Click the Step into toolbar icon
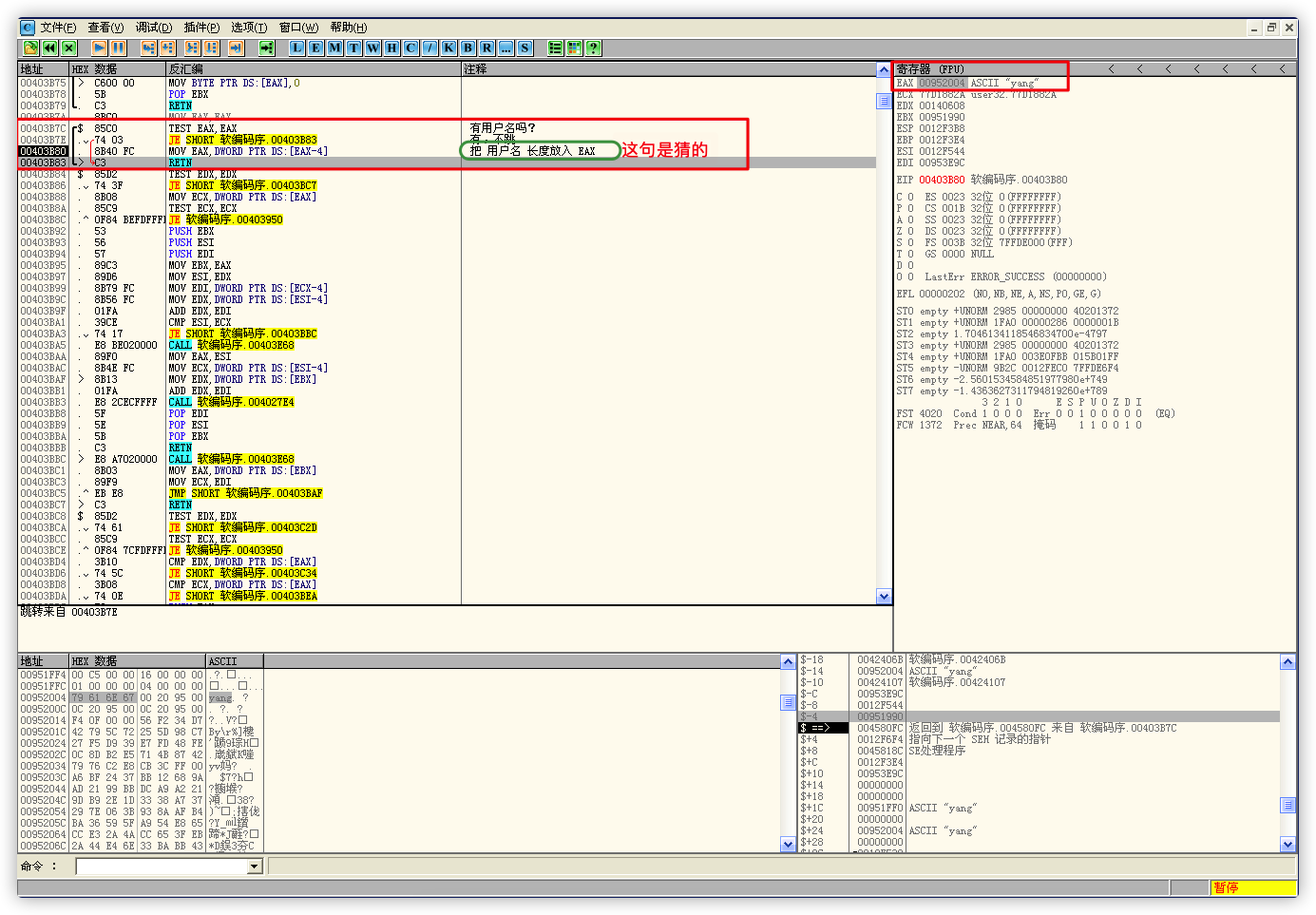 pos(148,48)
